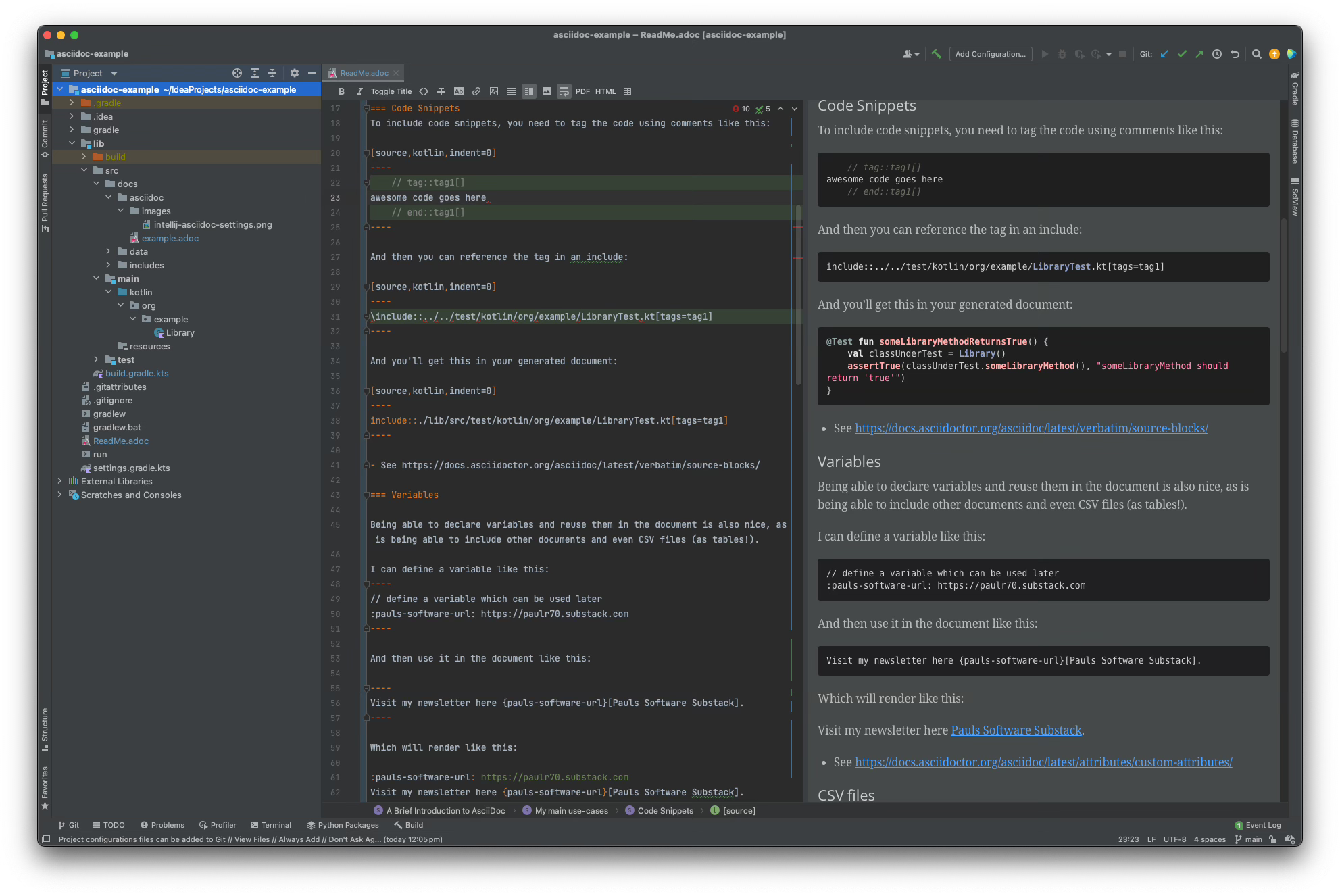1340x896 pixels.
Task: Collapse the docs folder
Action: pyautogui.click(x=97, y=184)
